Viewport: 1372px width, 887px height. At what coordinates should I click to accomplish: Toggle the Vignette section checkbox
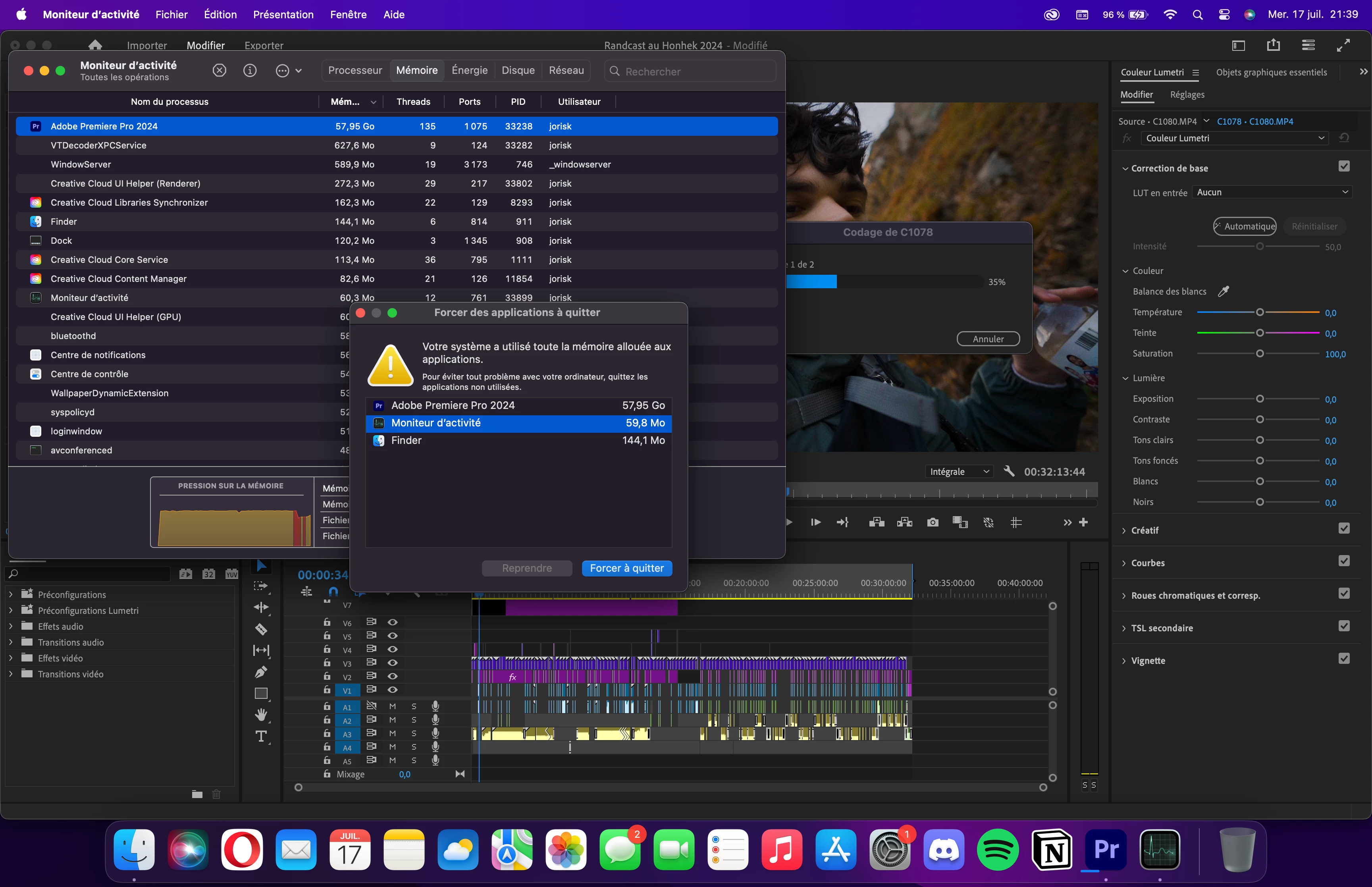[1344, 658]
